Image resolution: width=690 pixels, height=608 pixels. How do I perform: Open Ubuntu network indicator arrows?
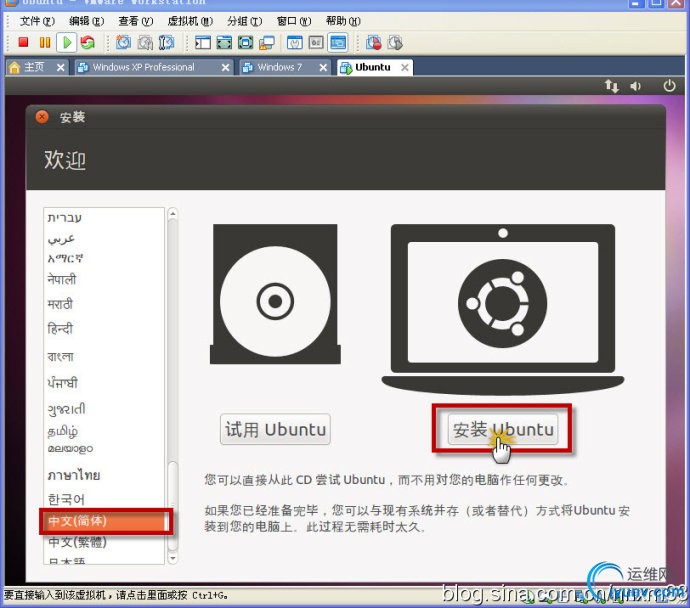[612, 86]
